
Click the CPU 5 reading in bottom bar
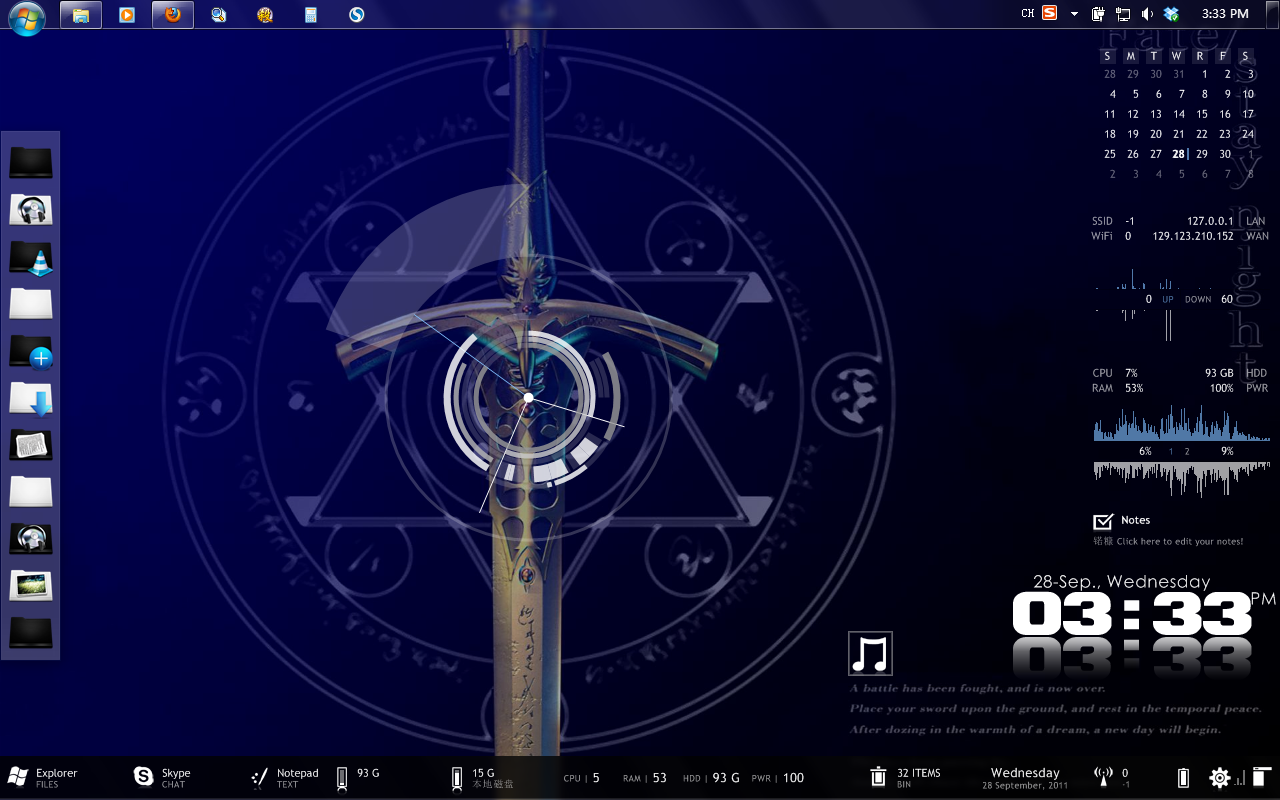click(582, 778)
